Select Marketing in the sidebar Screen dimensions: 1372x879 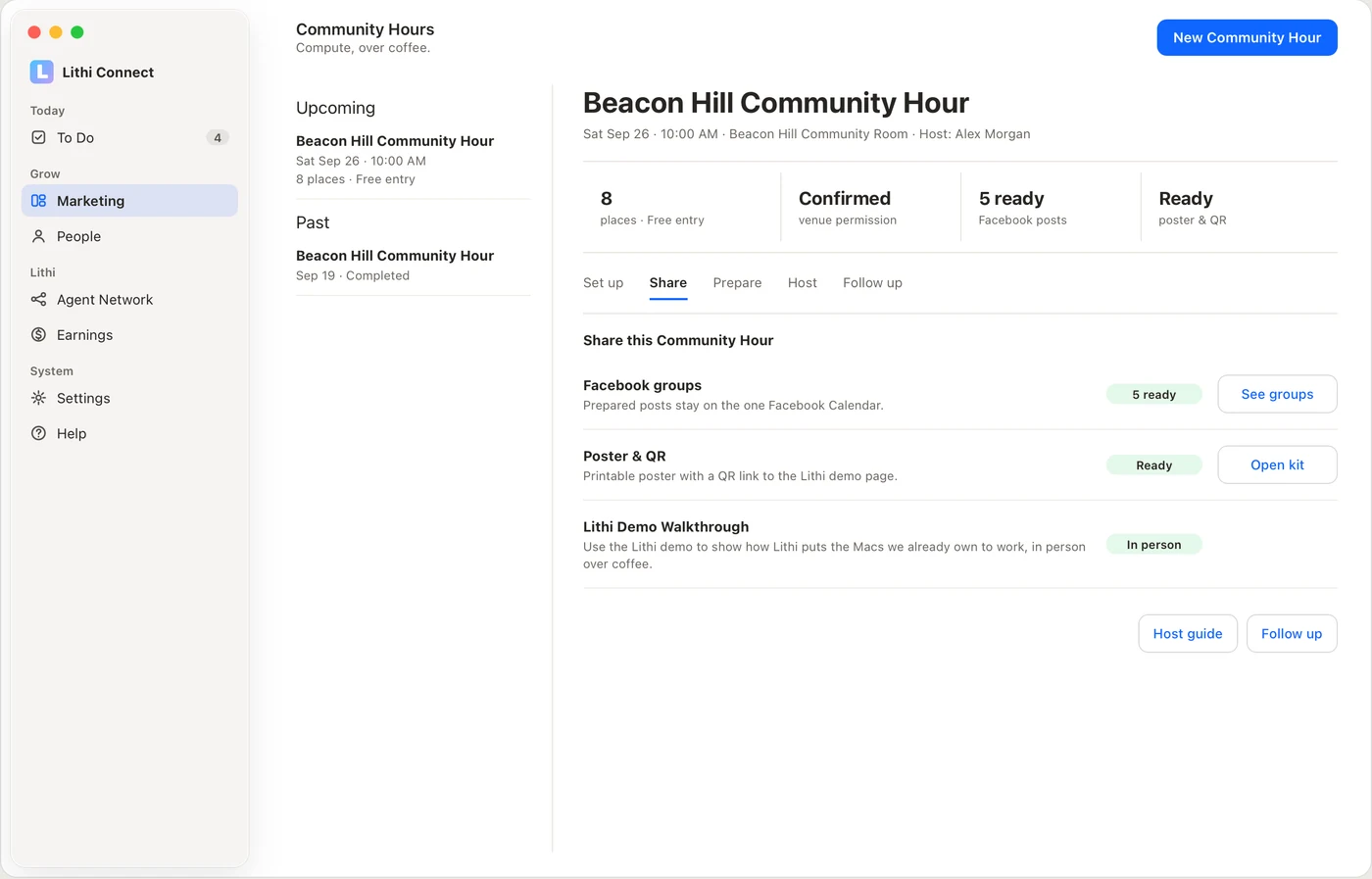click(129, 200)
